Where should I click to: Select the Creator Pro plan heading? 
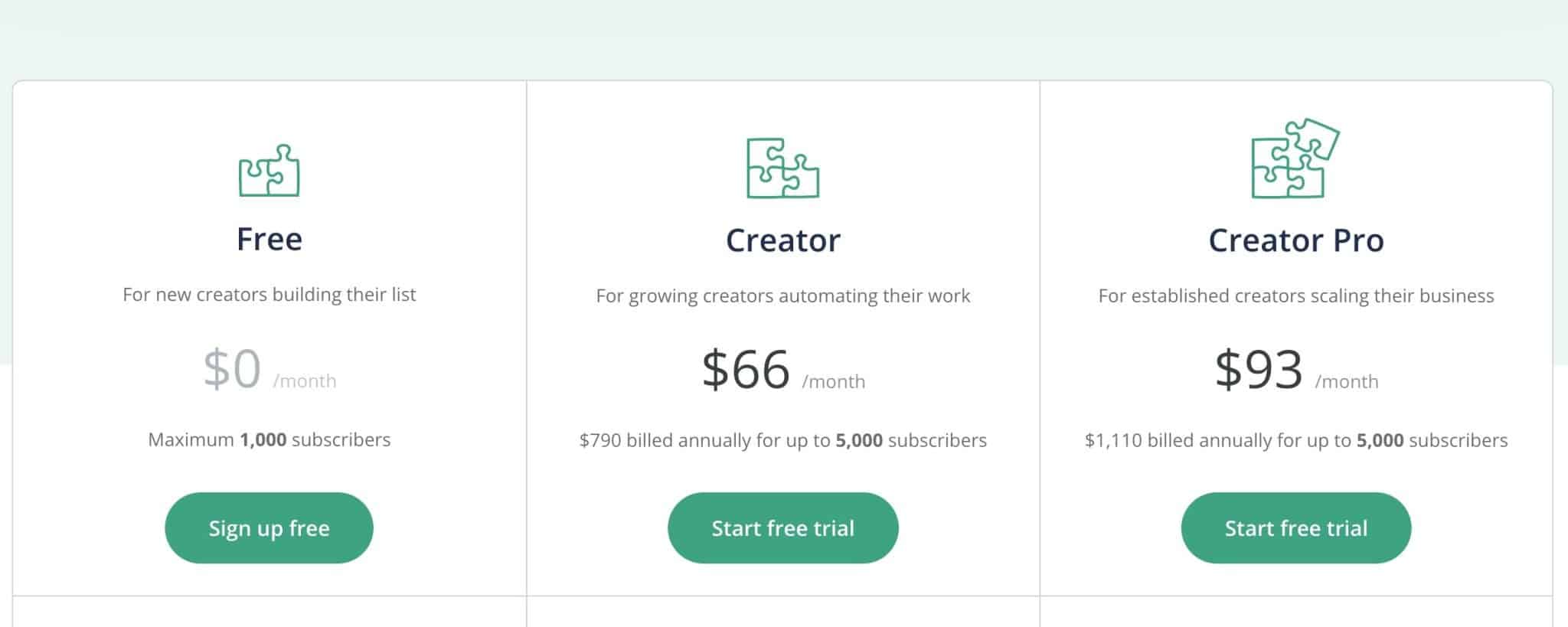coord(1295,239)
